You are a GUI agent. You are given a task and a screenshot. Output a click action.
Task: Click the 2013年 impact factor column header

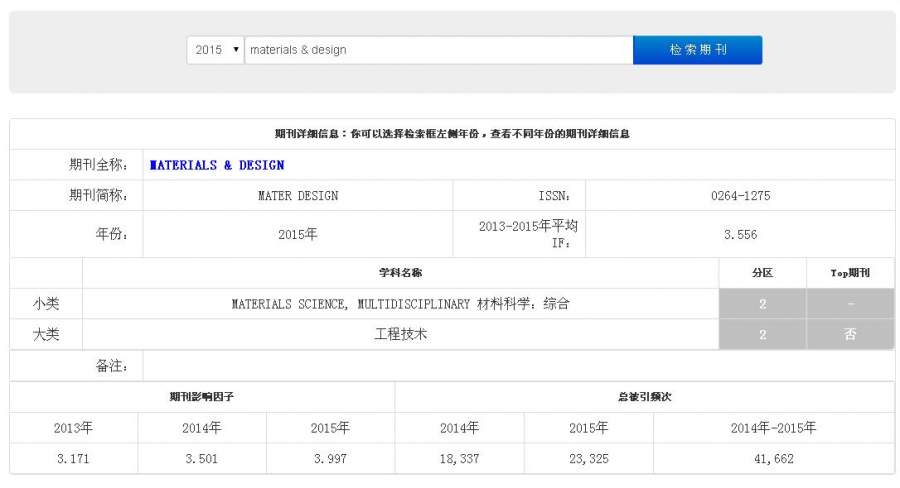73,428
